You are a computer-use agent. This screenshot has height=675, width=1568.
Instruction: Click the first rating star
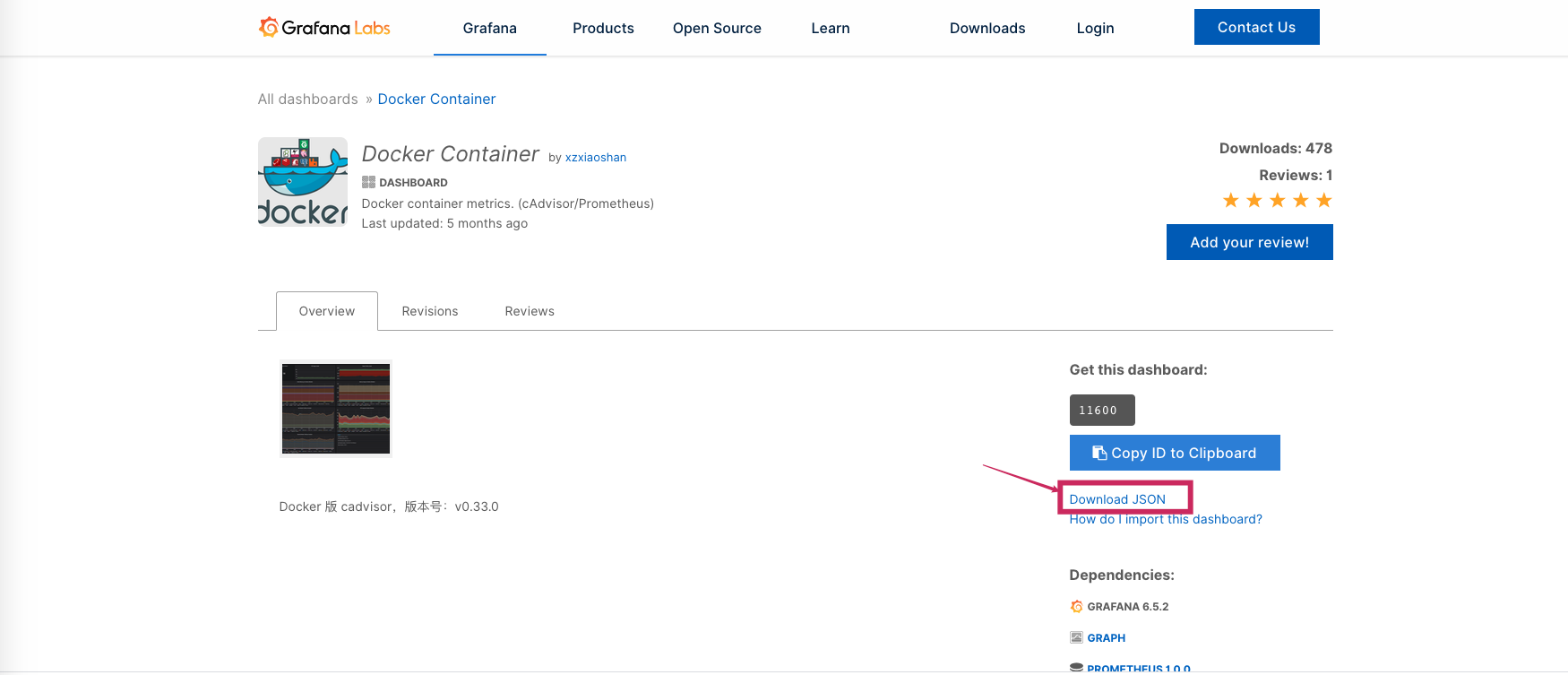tap(1231, 200)
